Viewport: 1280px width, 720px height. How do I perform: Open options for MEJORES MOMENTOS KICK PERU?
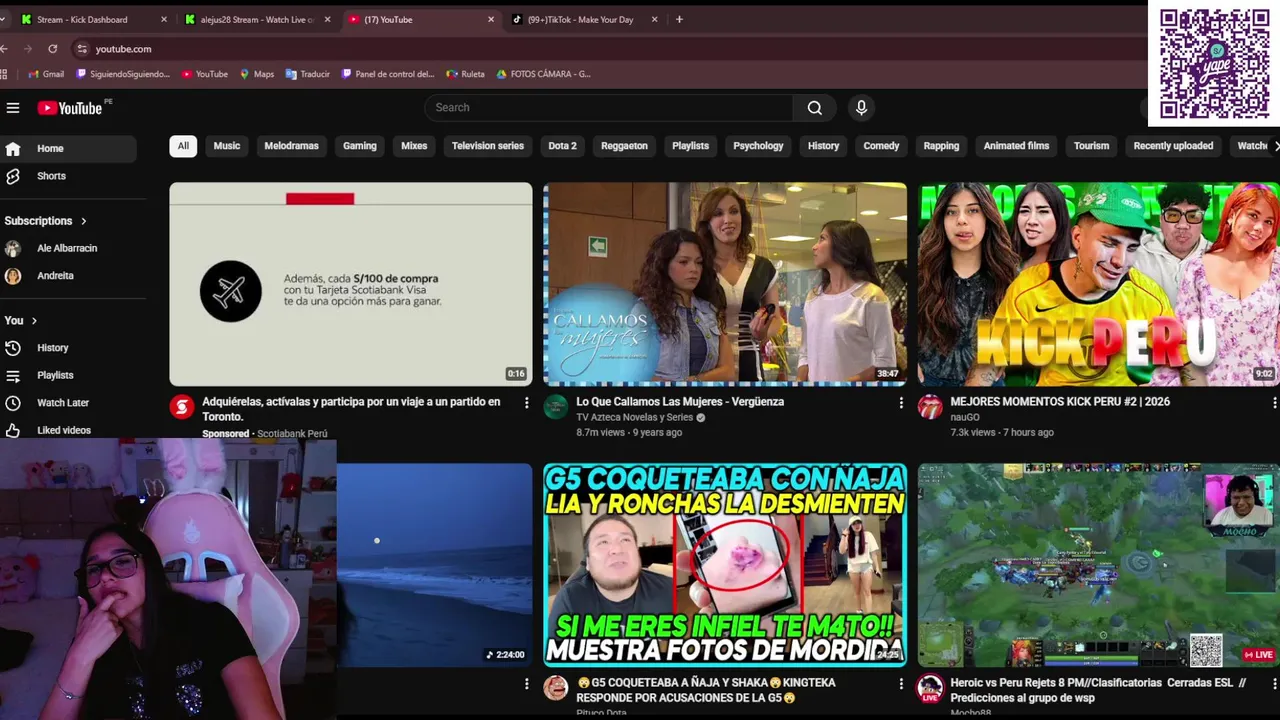coord(1274,402)
